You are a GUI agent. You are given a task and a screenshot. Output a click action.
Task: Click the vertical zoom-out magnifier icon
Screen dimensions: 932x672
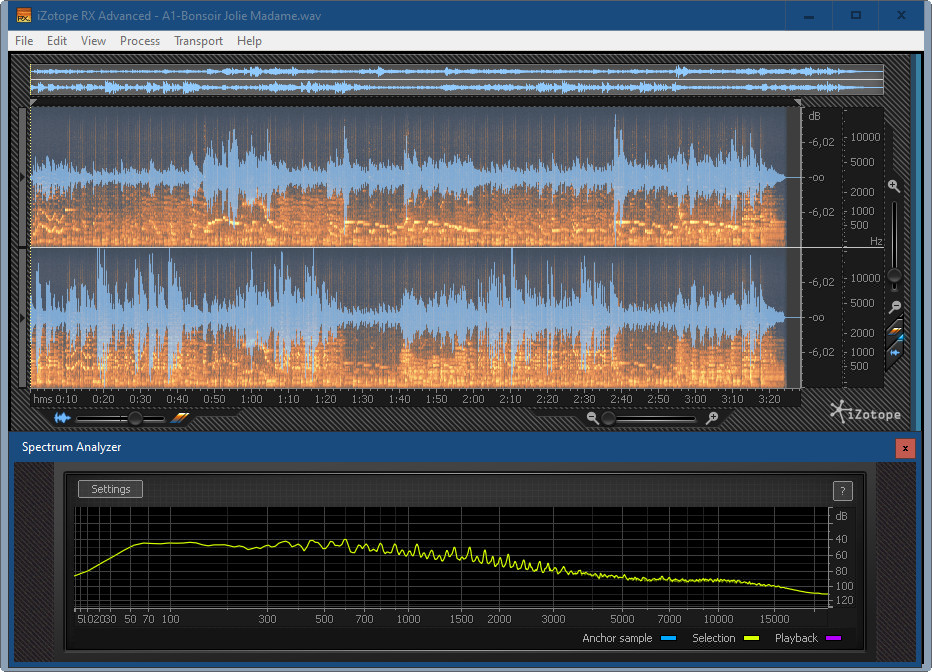[895, 306]
